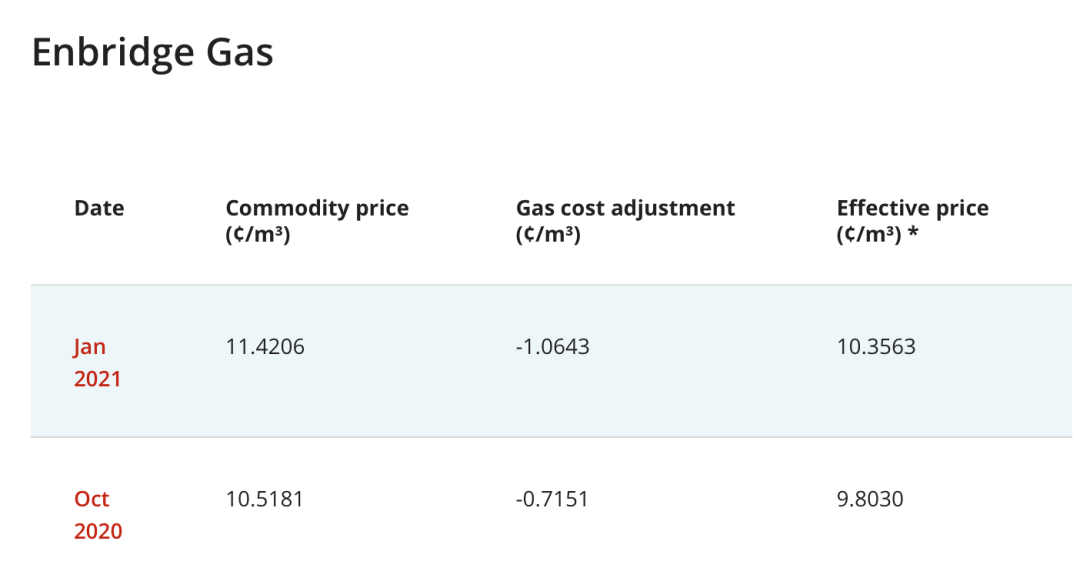The image size is (1080, 588).
Task: Select the 11.4206 commodity price value
Action: pyautogui.click(x=264, y=346)
